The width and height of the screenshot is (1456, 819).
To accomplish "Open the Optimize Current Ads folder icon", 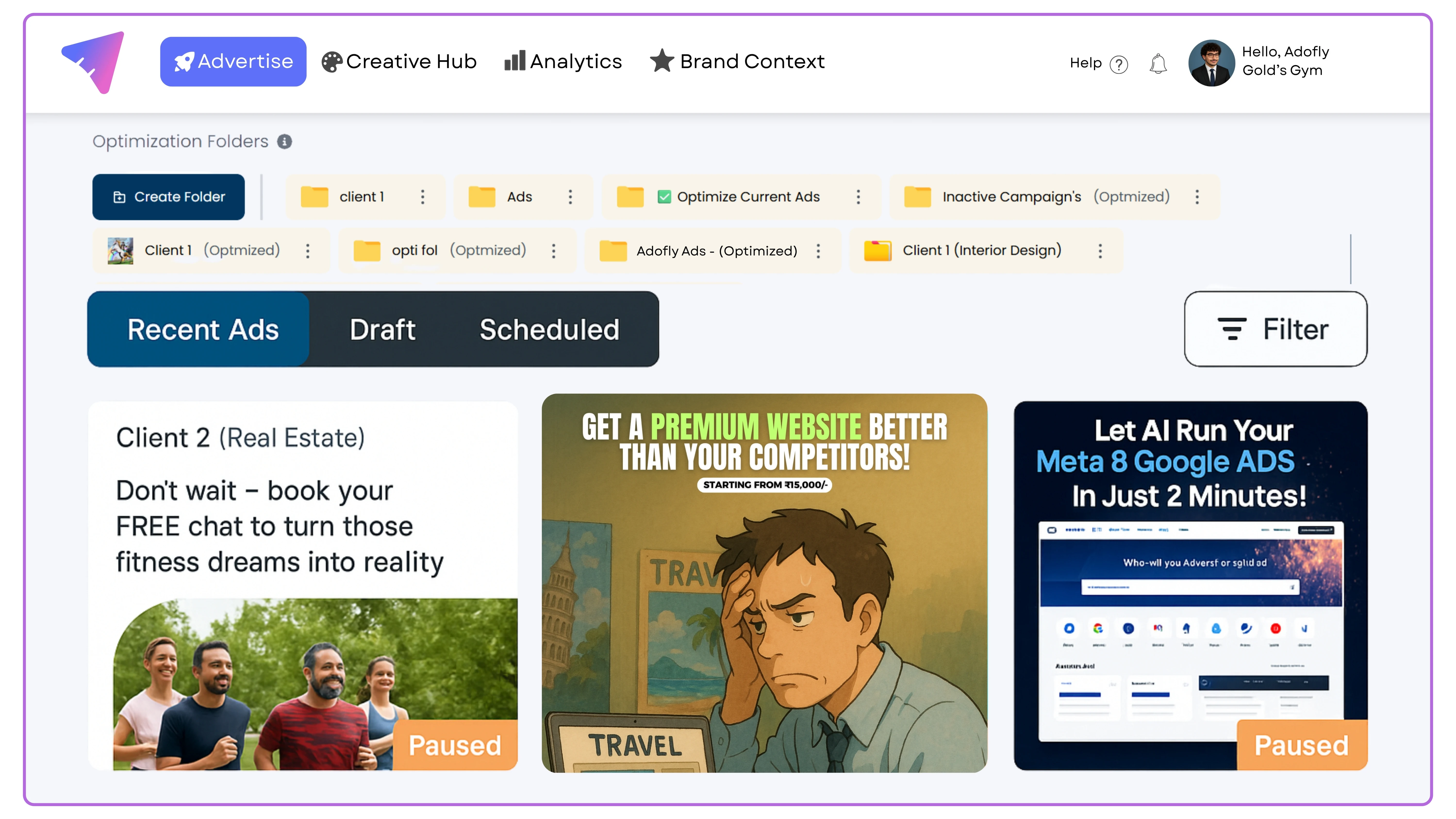I will (630, 197).
